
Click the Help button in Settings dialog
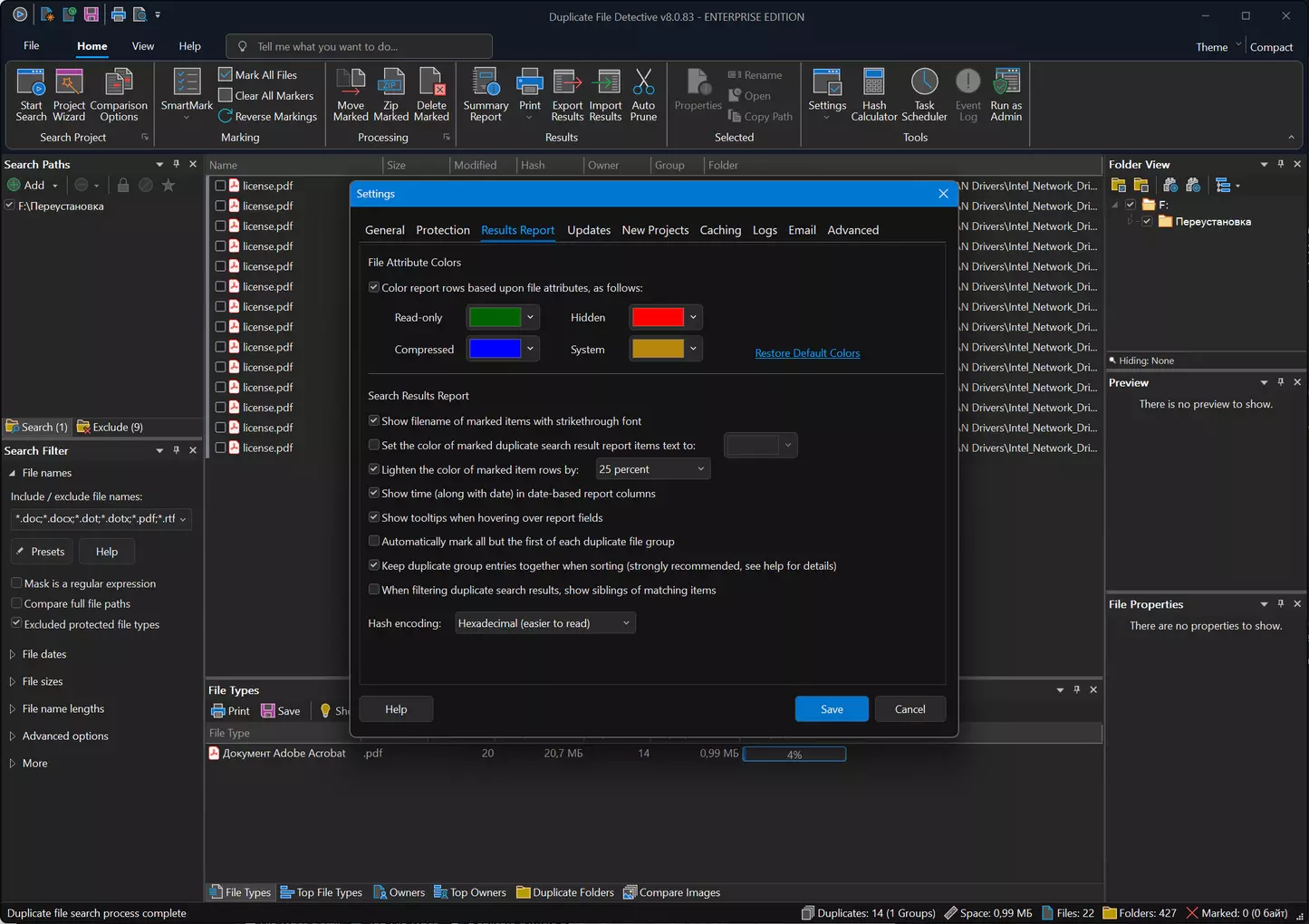click(x=396, y=709)
